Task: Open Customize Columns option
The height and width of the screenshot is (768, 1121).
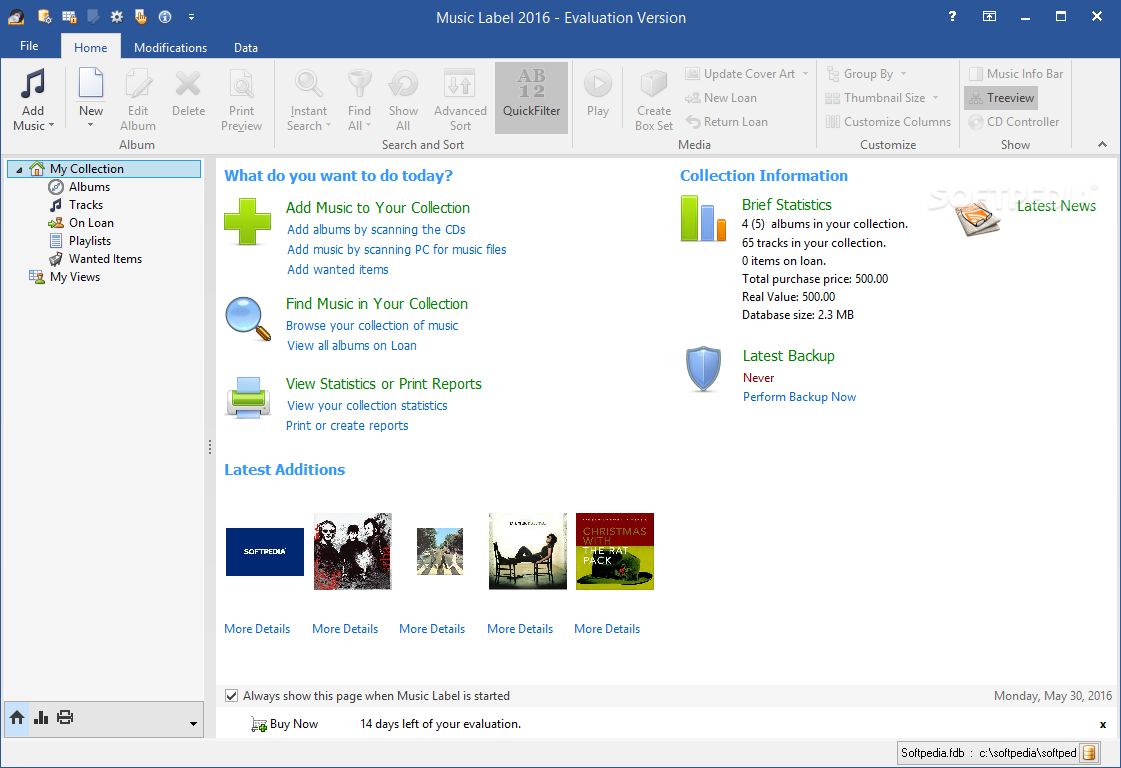Action: [889, 122]
